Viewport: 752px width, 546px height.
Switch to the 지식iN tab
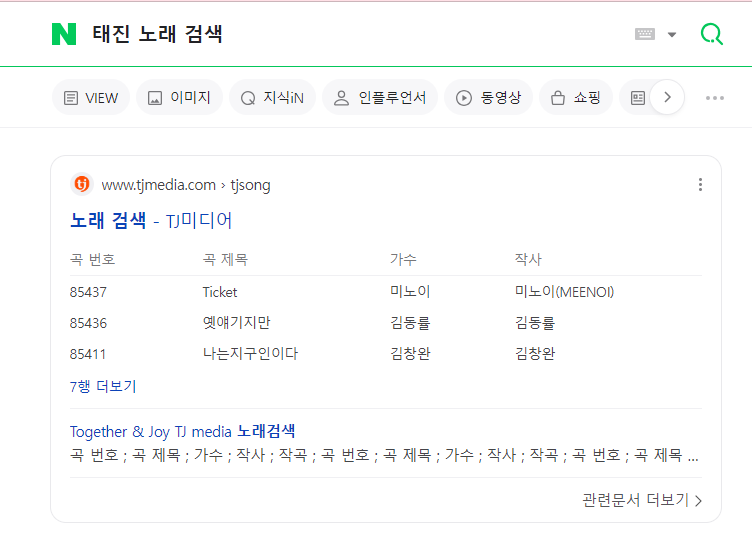coord(272,98)
